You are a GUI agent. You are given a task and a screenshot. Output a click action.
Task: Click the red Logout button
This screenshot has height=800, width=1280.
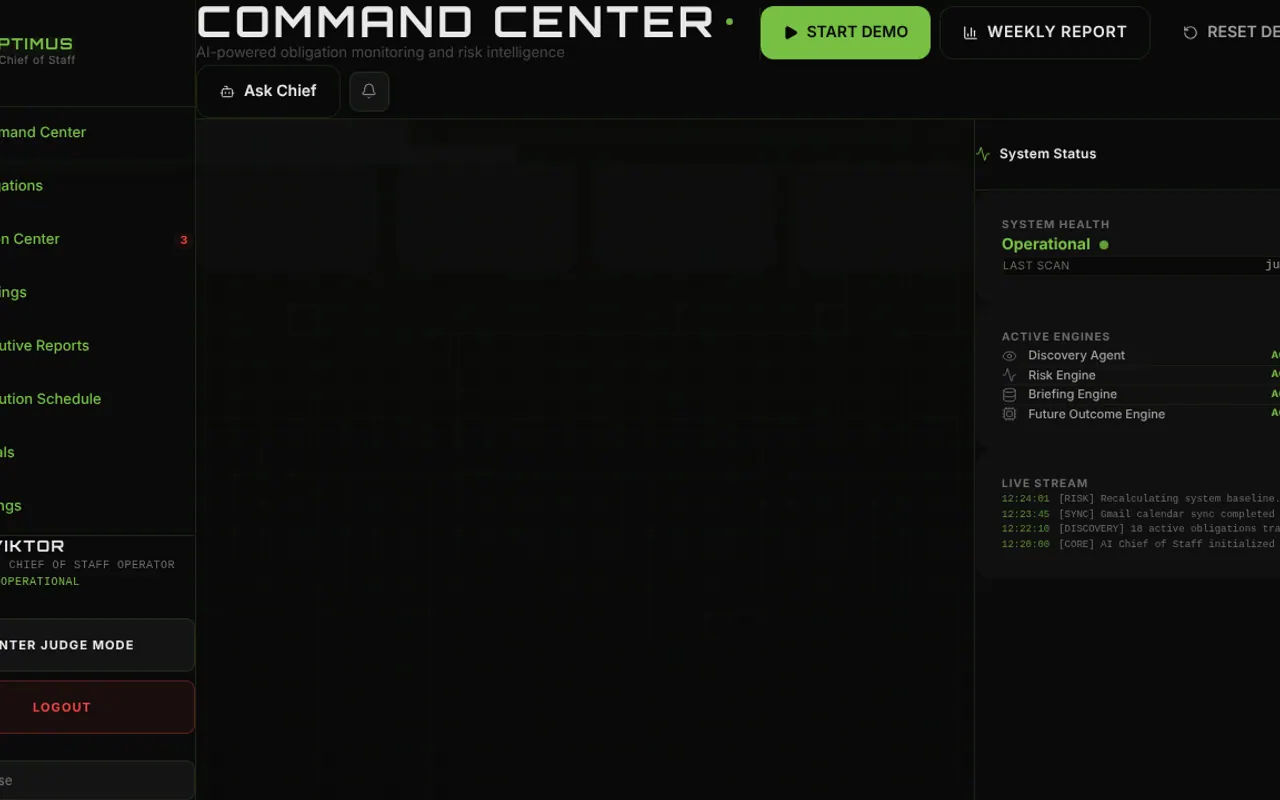(96, 707)
